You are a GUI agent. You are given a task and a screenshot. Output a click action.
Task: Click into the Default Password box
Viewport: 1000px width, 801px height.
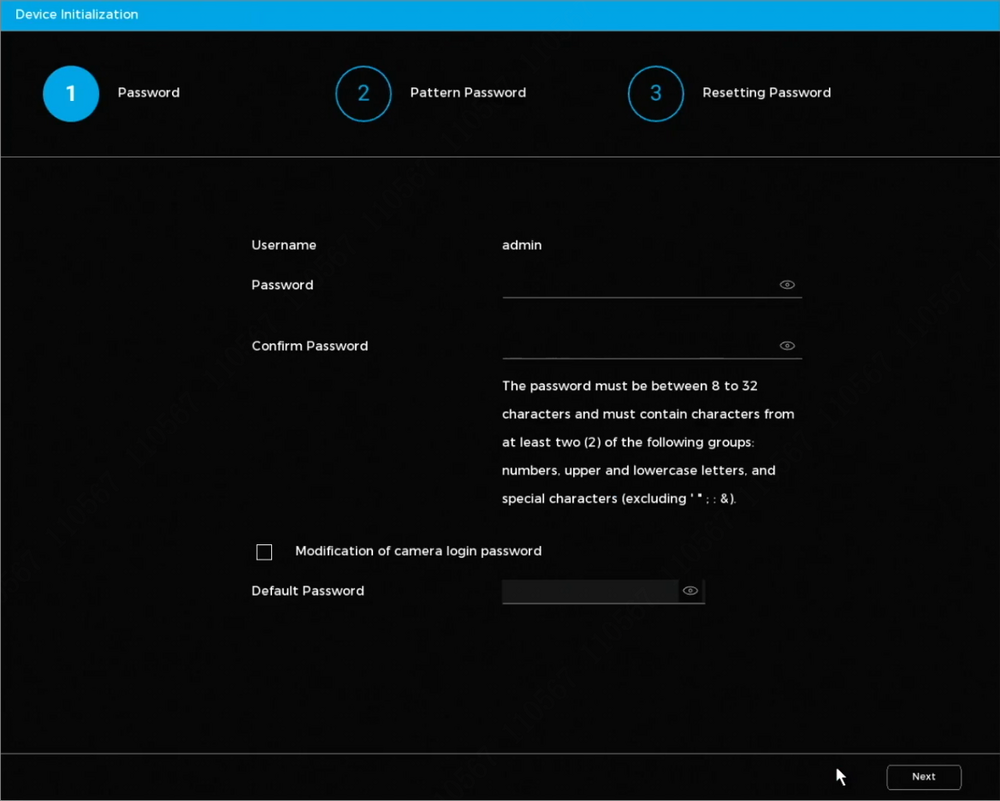pyautogui.click(x=589, y=591)
